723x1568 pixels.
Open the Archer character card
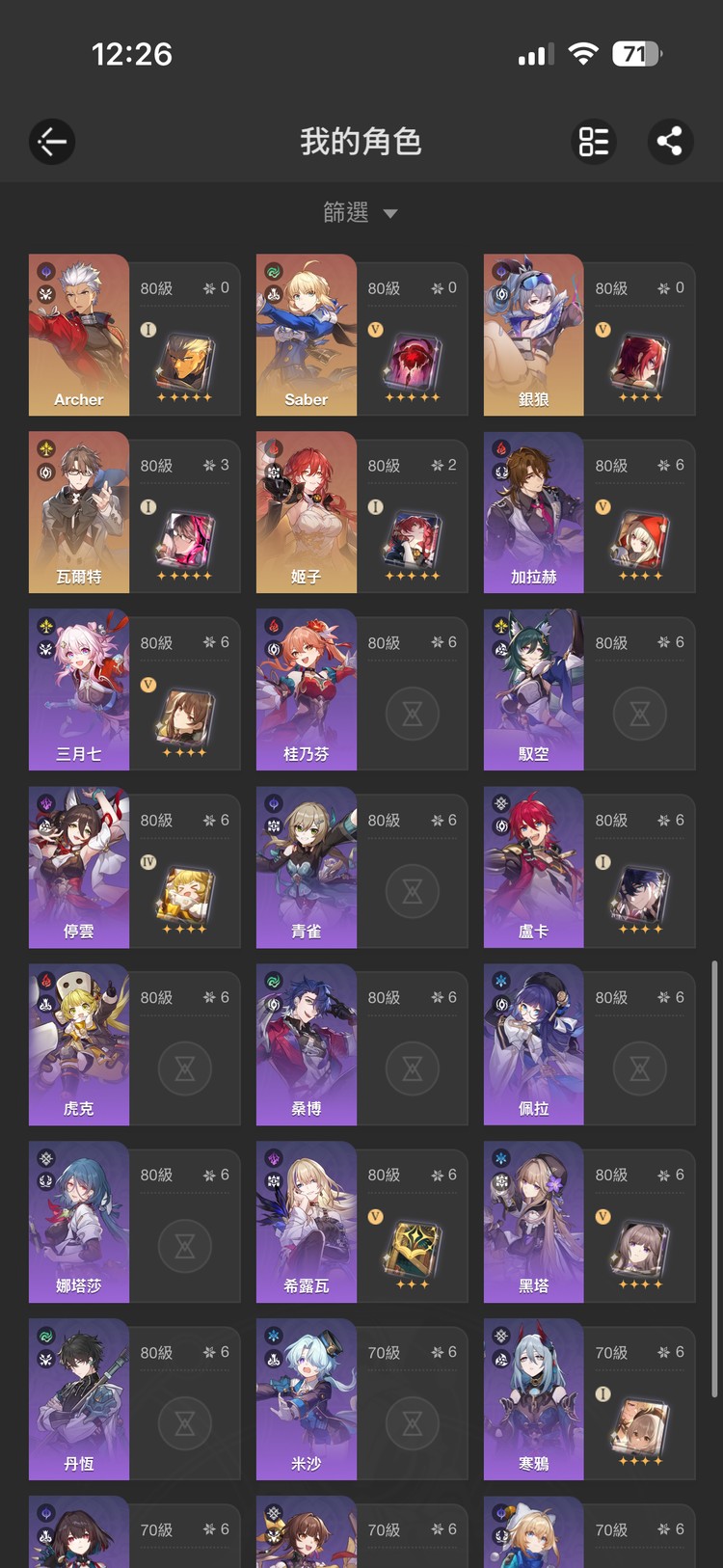tap(134, 335)
